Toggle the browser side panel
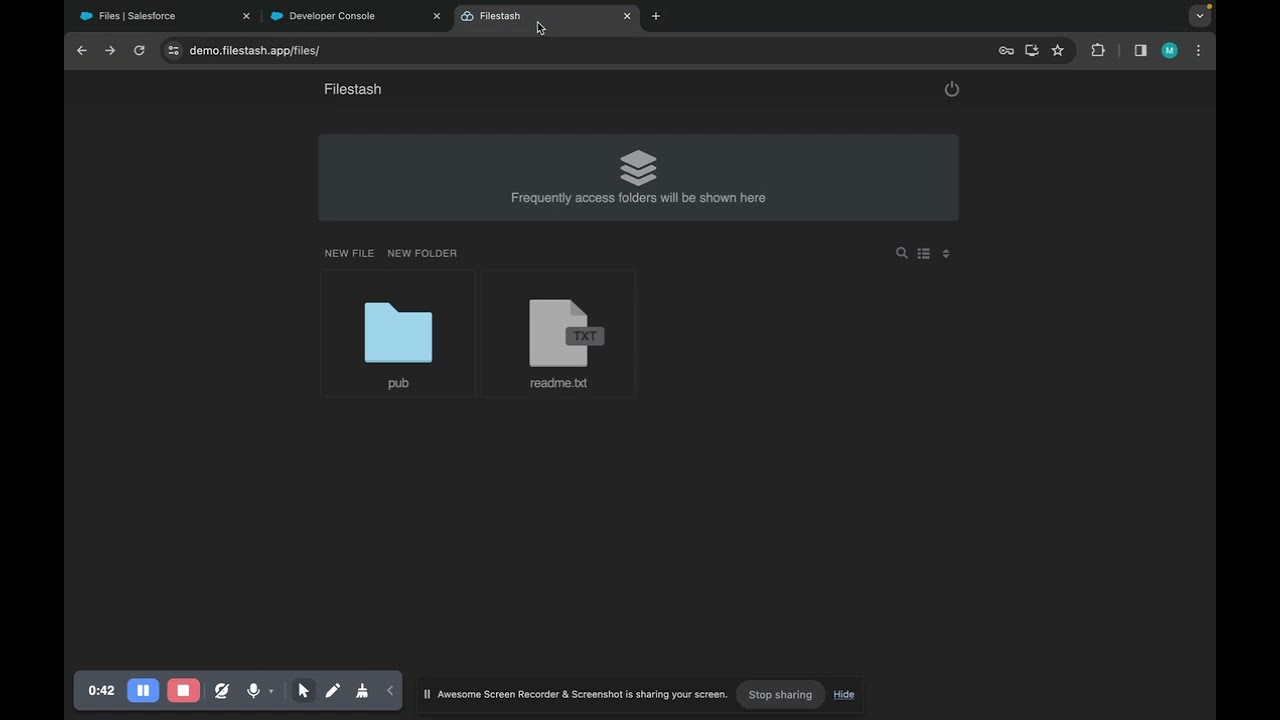1280x720 pixels. (1140, 50)
